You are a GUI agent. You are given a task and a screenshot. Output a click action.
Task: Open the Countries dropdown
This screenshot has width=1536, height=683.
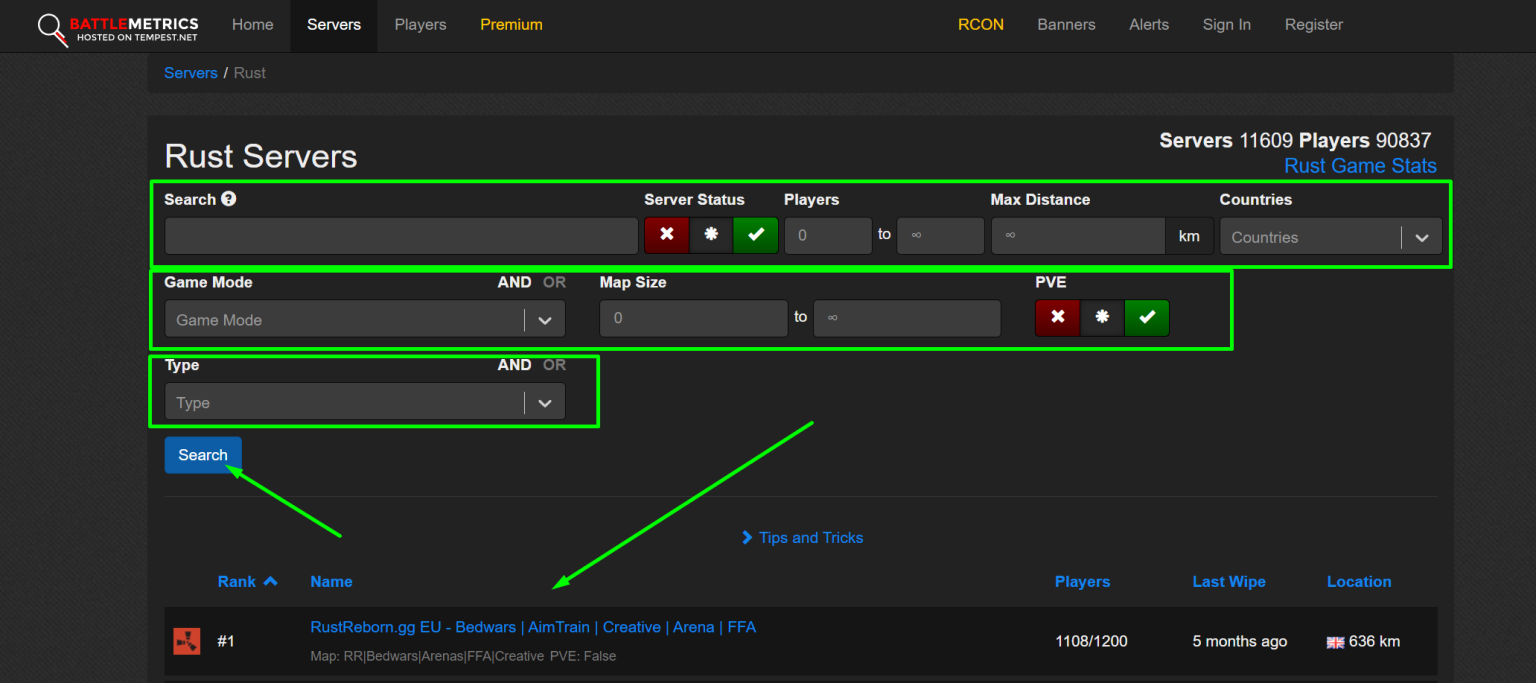1331,237
